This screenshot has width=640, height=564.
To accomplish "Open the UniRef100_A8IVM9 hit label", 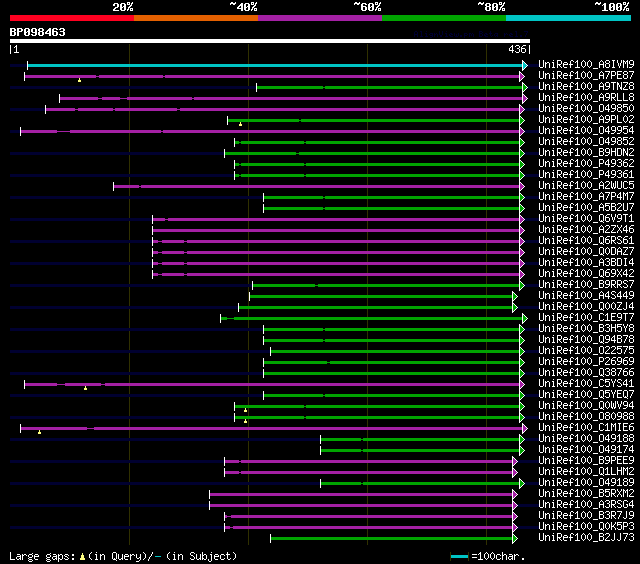I will (x=585, y=65).
